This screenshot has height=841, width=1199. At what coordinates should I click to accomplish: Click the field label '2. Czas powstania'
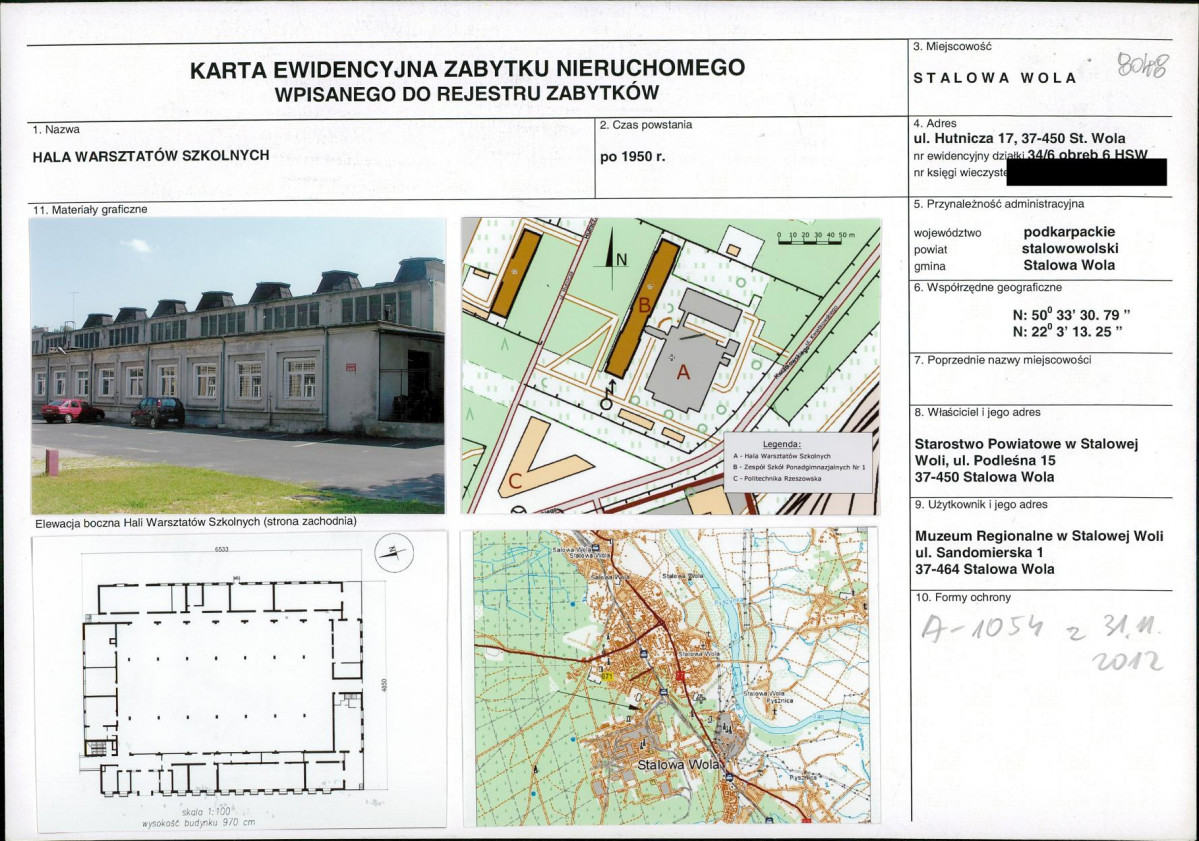pos(646,125)
